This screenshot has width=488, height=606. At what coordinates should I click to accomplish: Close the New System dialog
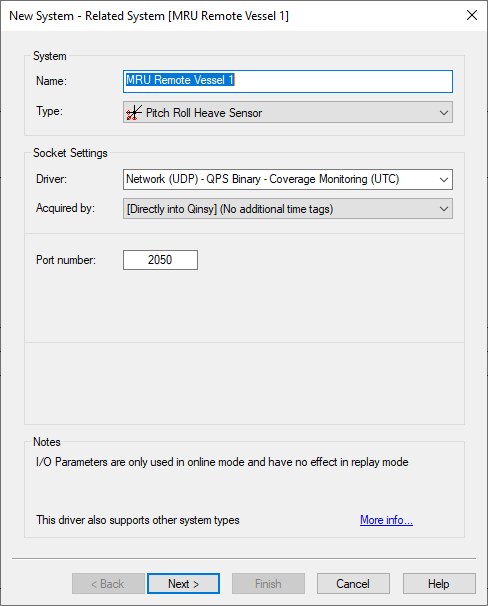[472, 15]
